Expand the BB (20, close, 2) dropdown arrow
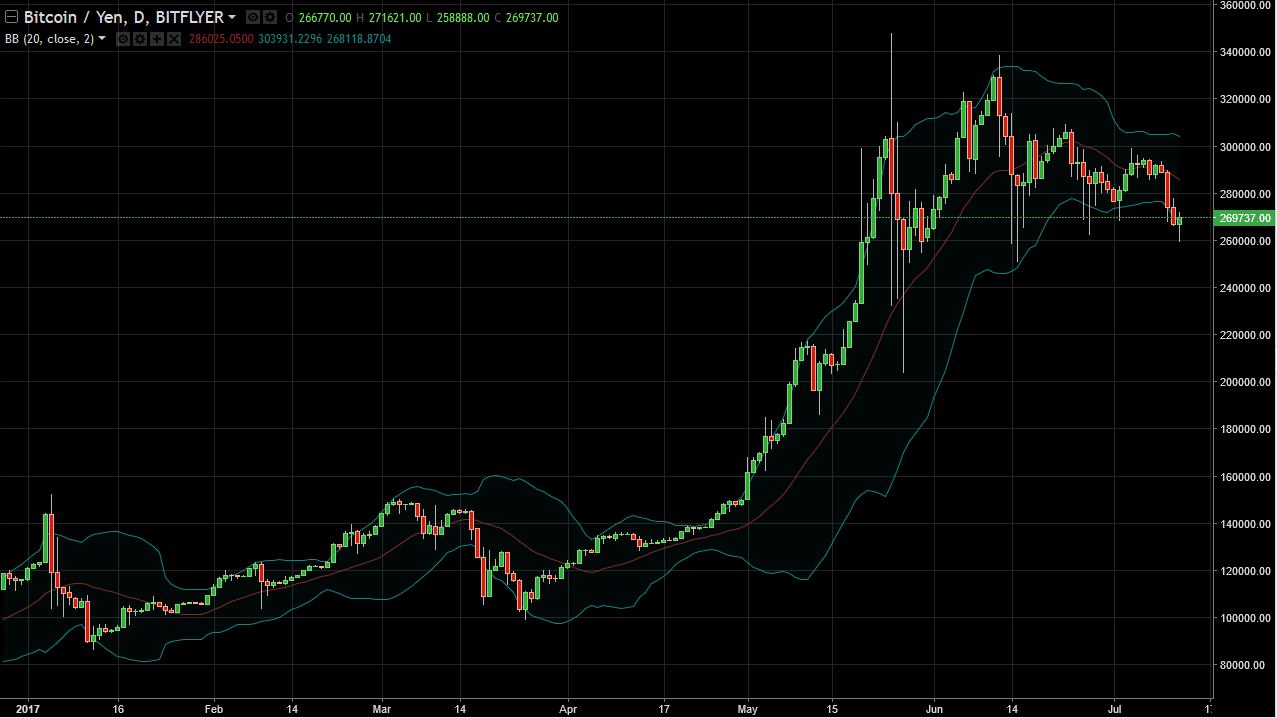Image resolution: width=1277 pixels, height=718 pixels. click(x=102, y=39)
